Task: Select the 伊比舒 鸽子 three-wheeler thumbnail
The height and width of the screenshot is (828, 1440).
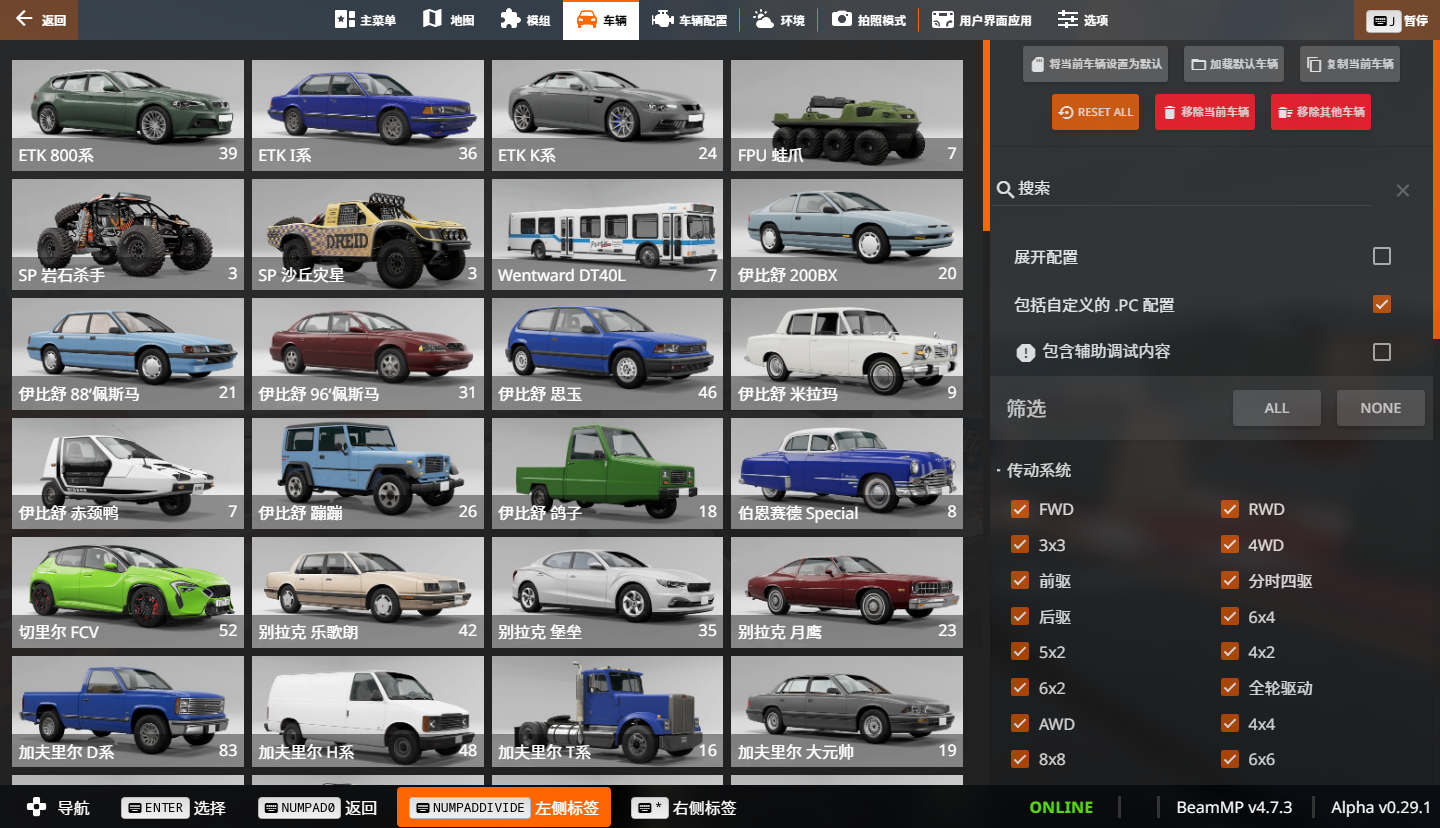Action: coord(607,473)
